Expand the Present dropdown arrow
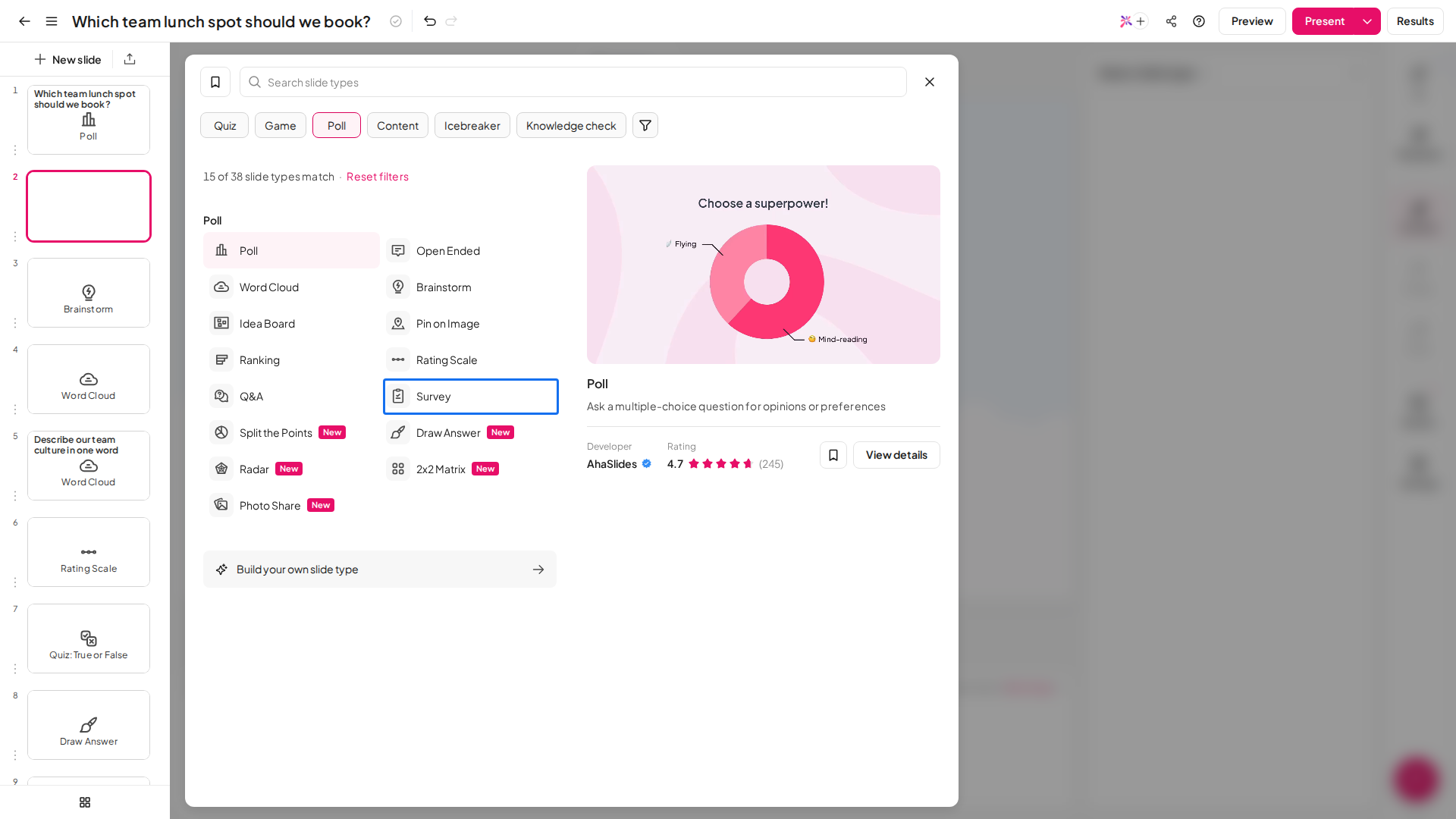The image size is (1456, 819). tap(1367, 21)
